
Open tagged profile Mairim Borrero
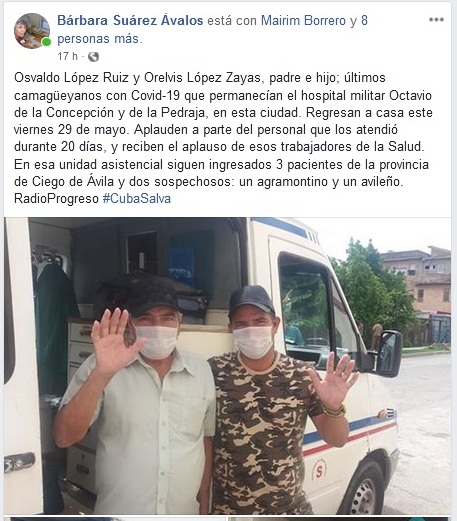[x=303, y=21]
